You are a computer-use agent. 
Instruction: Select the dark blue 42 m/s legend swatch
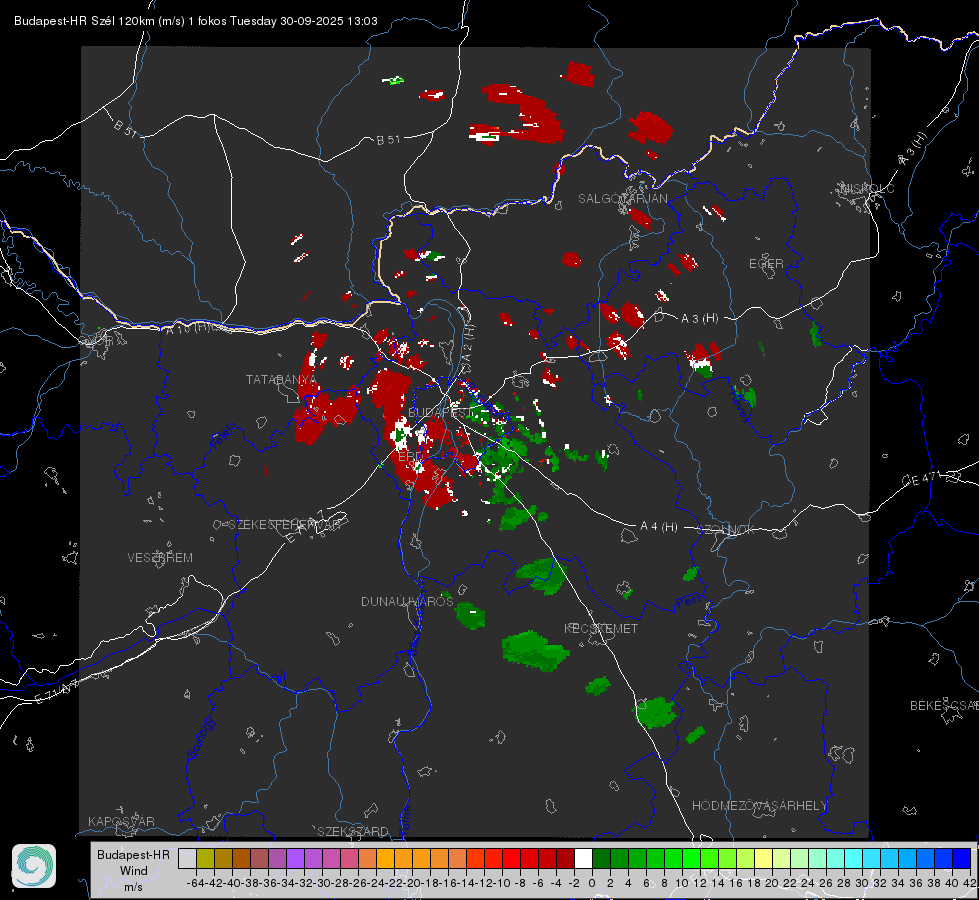[x=961, y=858]
